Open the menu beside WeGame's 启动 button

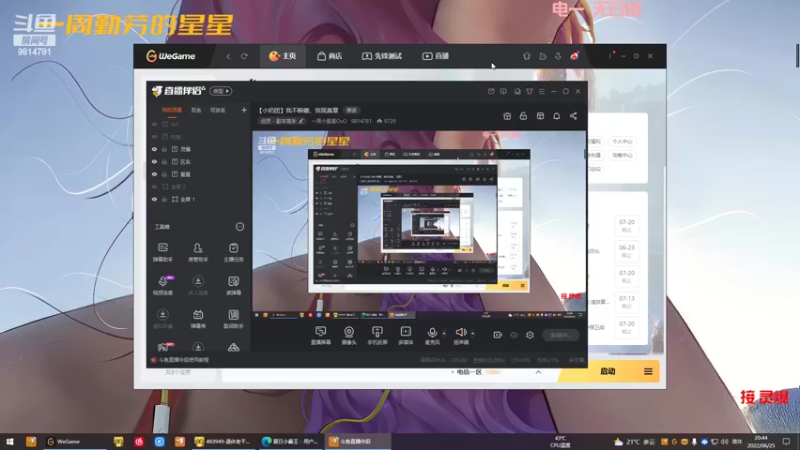(648, 371)
